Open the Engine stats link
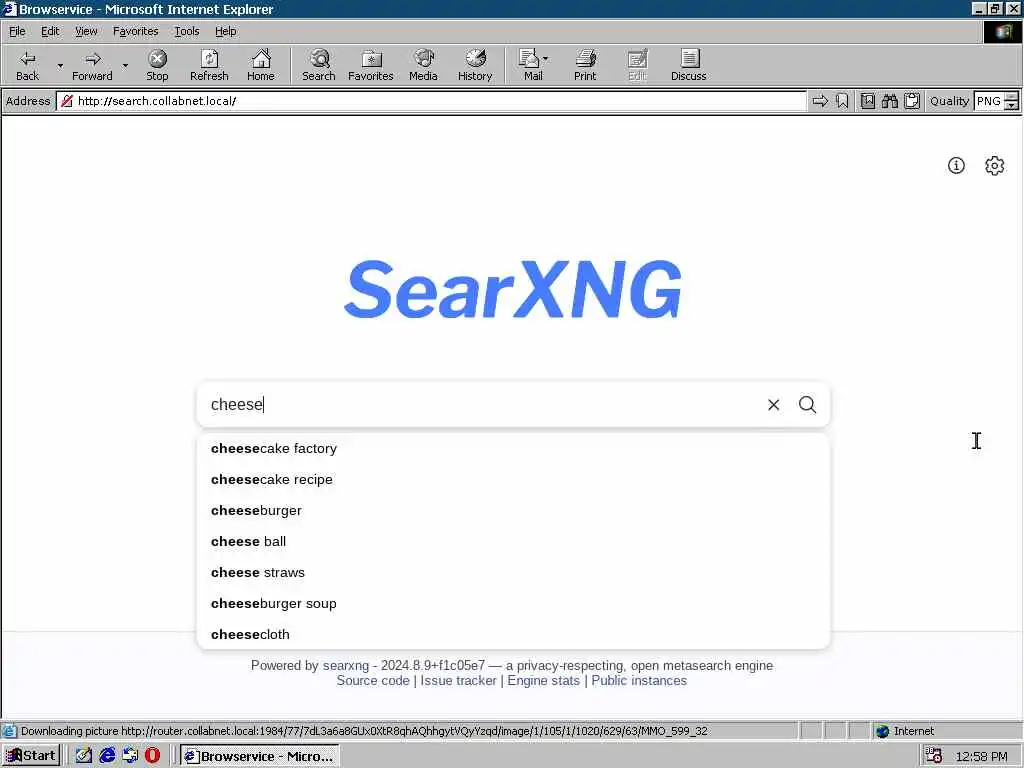 tap(543, 680)
